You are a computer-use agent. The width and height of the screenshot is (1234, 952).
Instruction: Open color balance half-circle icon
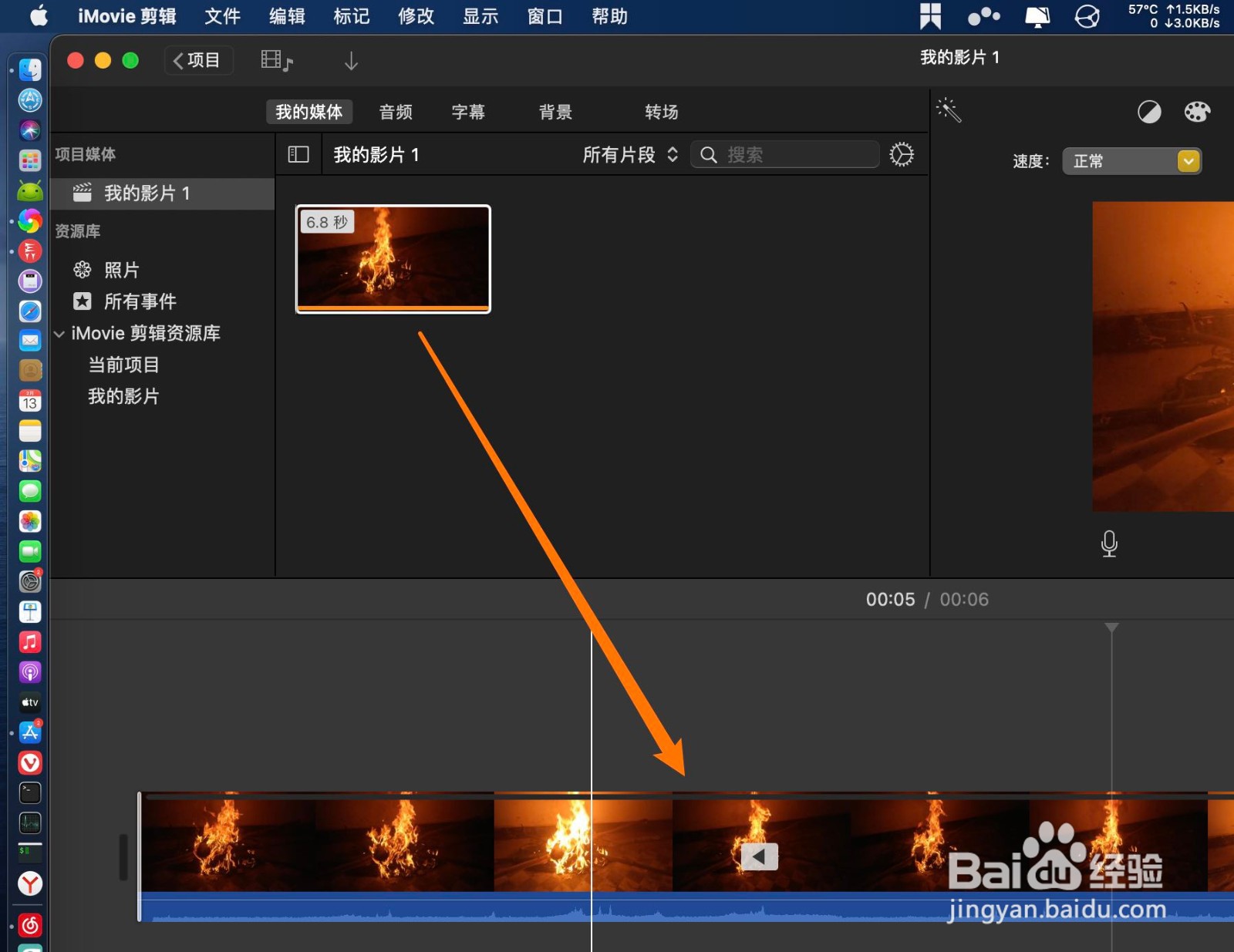coord(1149,112)
